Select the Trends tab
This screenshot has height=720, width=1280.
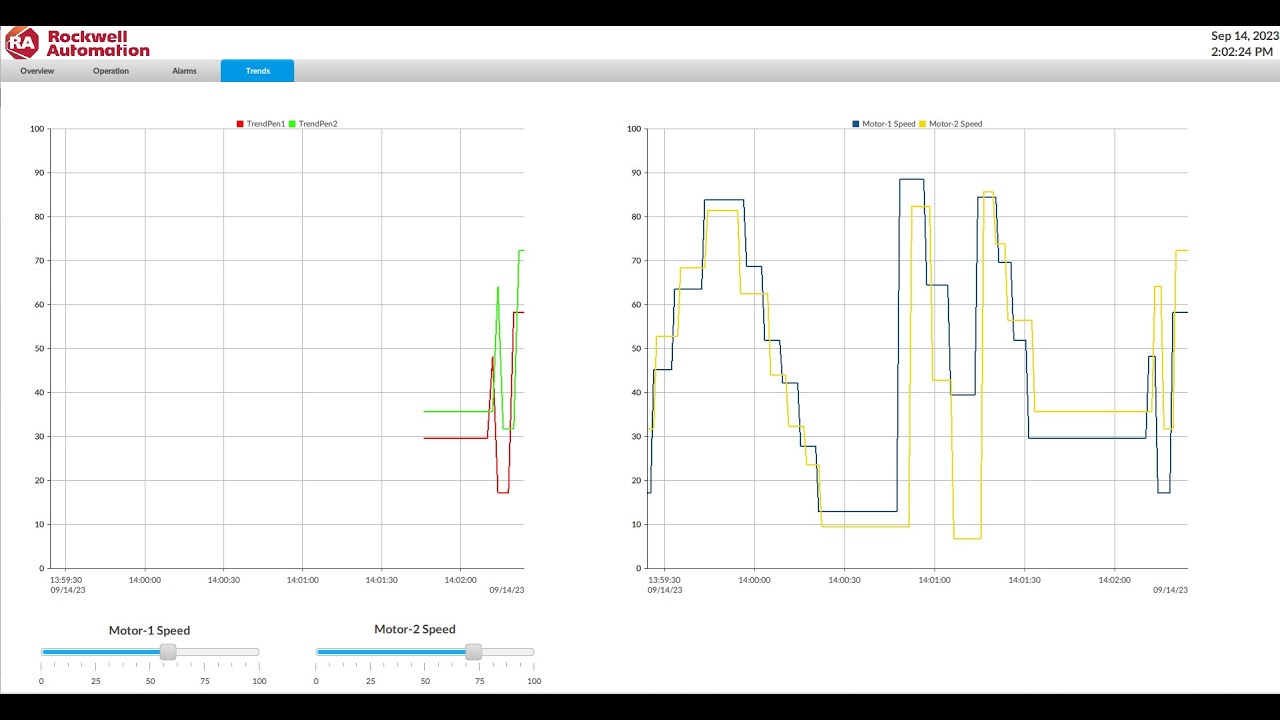point(258,71)
